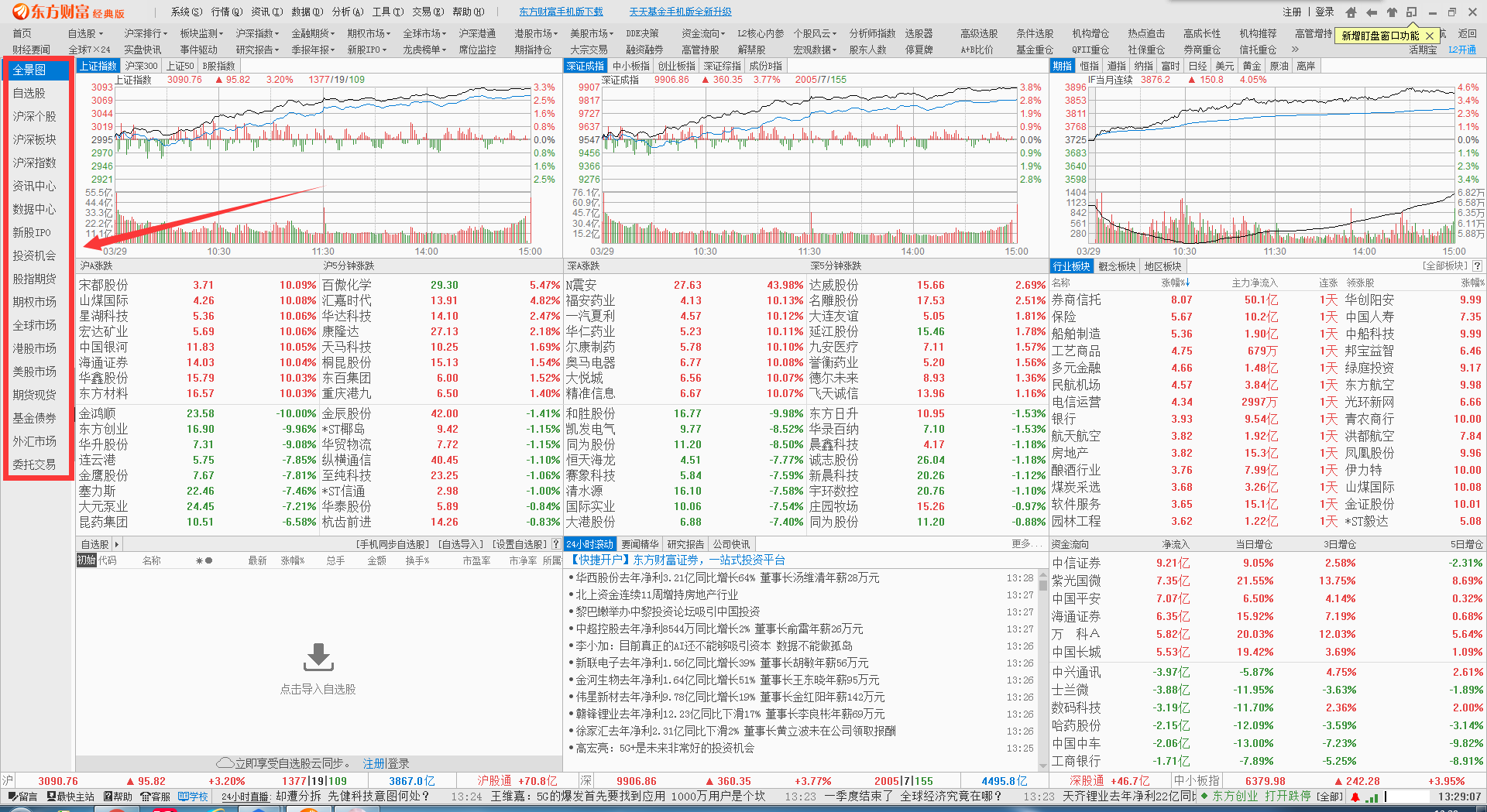Click 自选导入 button
Screen dimensions: 1487x812
pyautogui.click(x=460, y=544)
